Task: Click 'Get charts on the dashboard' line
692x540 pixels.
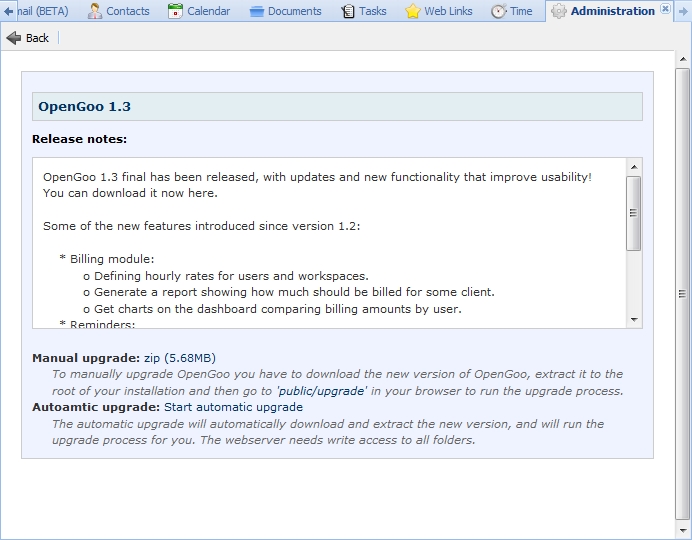Action: pos(272,309)
